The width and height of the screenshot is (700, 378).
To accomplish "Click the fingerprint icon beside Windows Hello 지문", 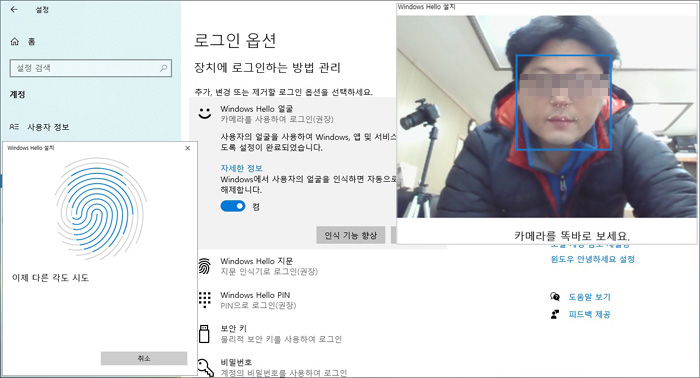I will 204,266.
